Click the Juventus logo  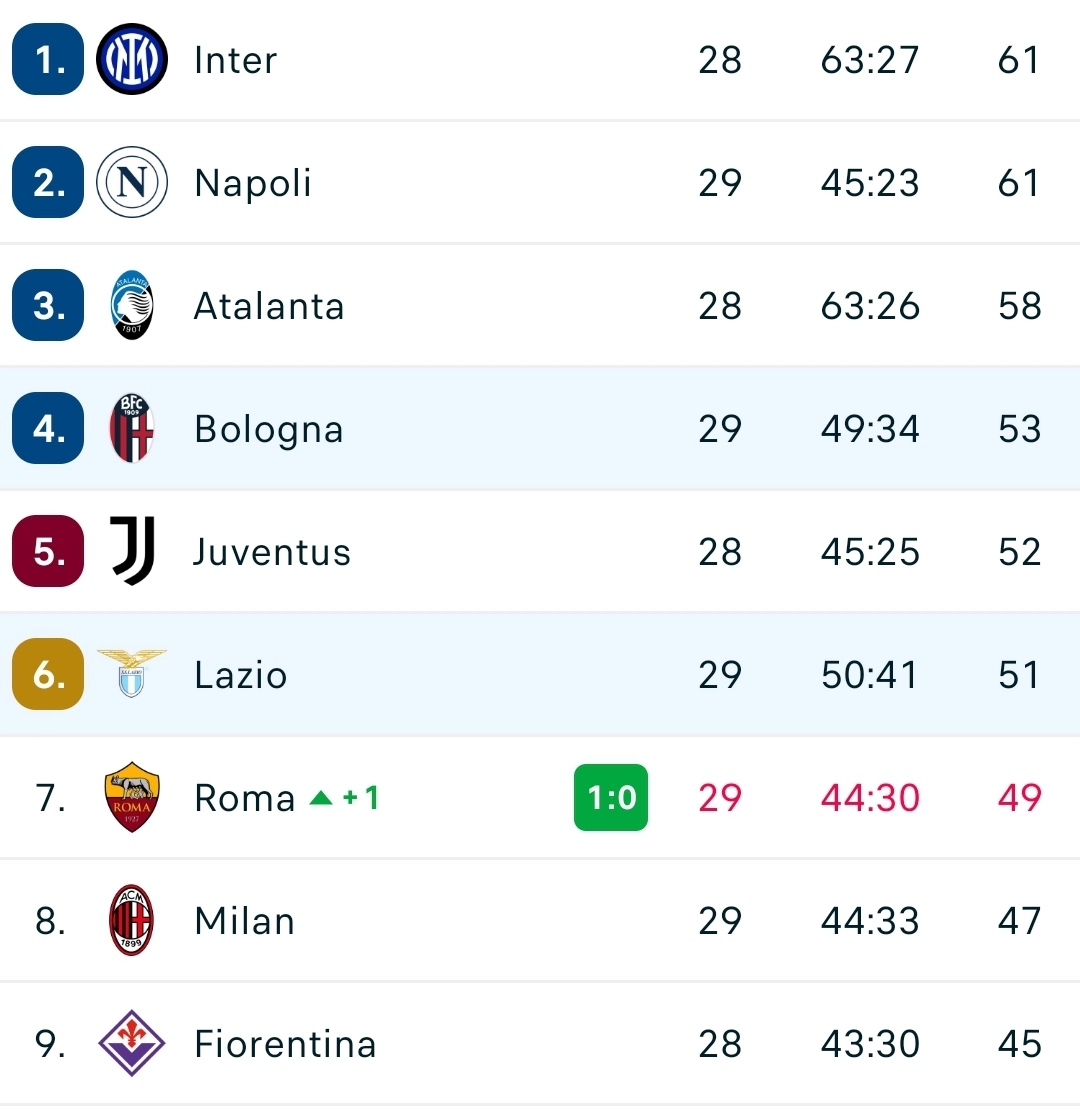point(131,551)
